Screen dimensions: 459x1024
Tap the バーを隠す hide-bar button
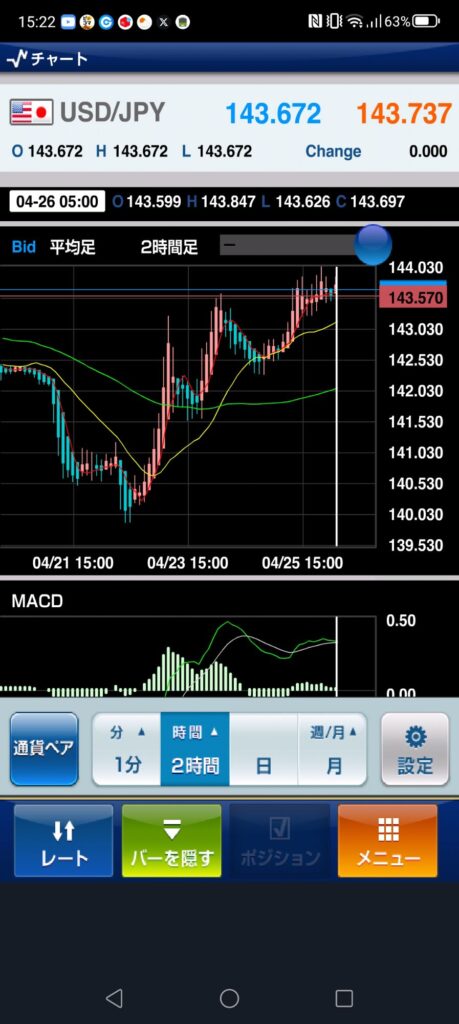pos(172,840)
